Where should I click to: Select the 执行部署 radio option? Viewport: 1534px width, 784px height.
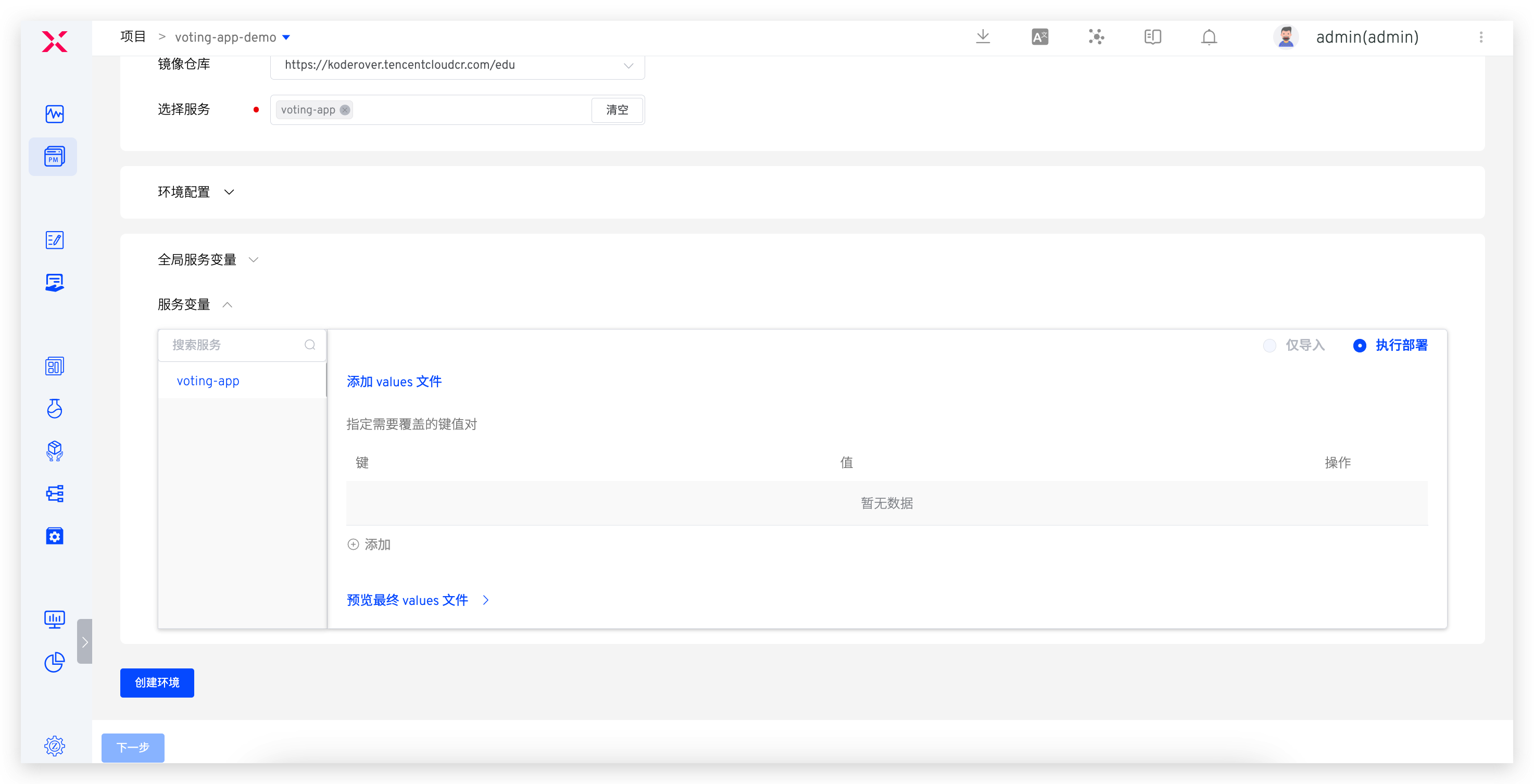point(1360,345)
